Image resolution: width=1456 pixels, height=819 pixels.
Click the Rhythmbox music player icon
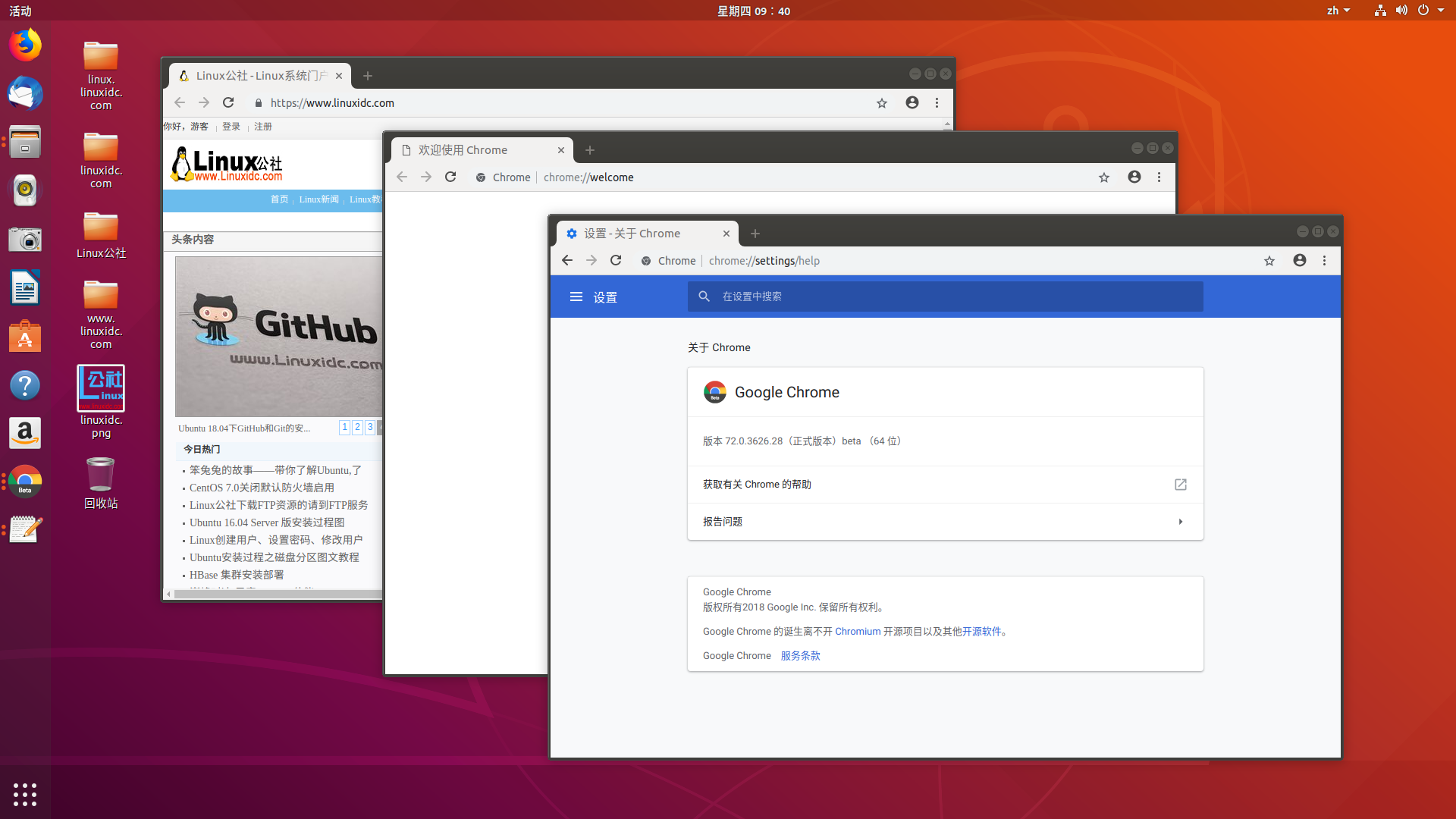tap(25, 191)
